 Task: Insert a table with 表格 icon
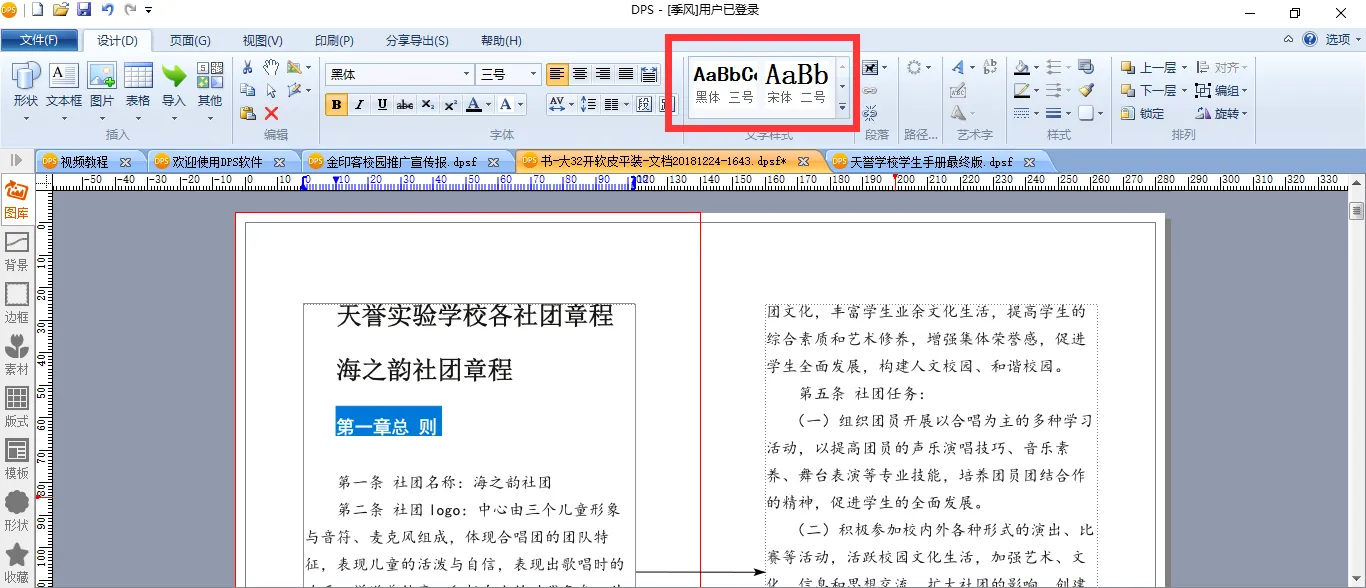pos(138,84)
